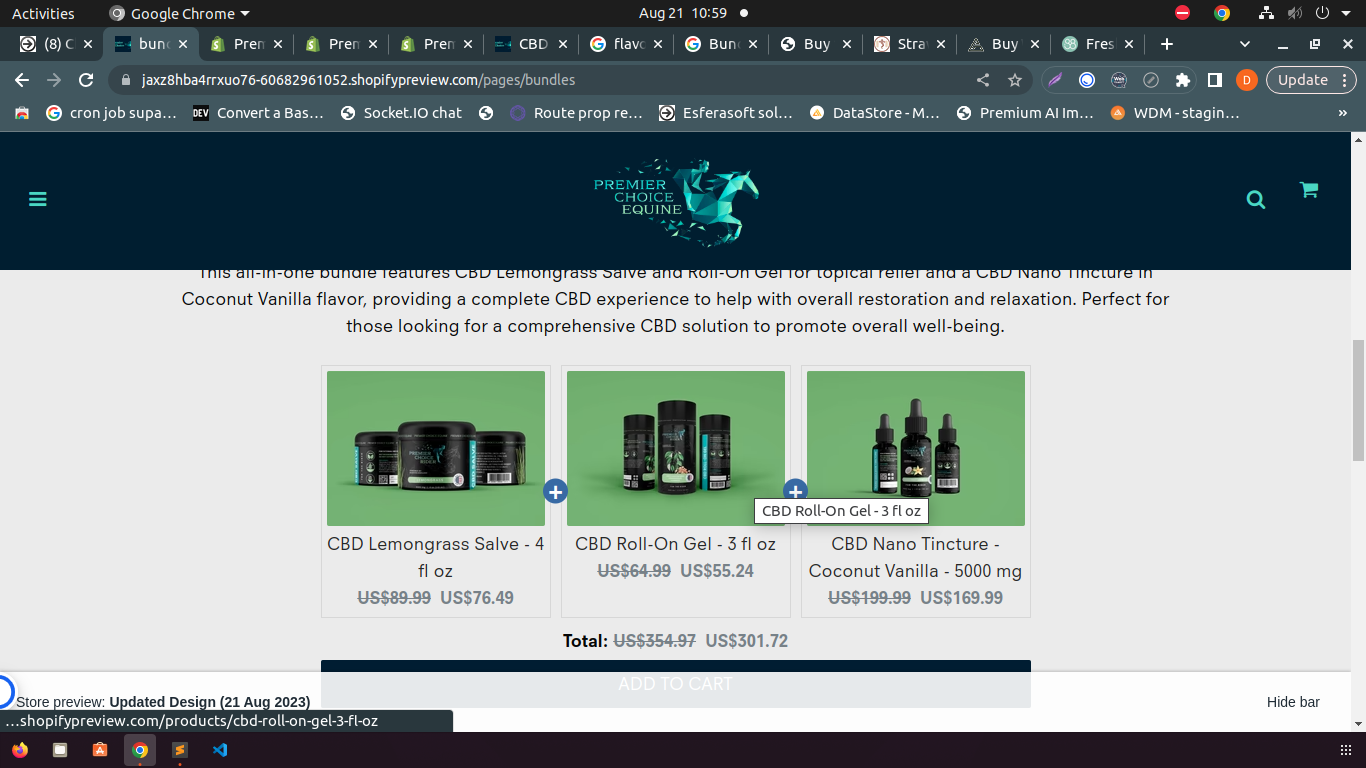
Task: Open the Chrome extensions puzzle icon
Action: pos(1183,80)
